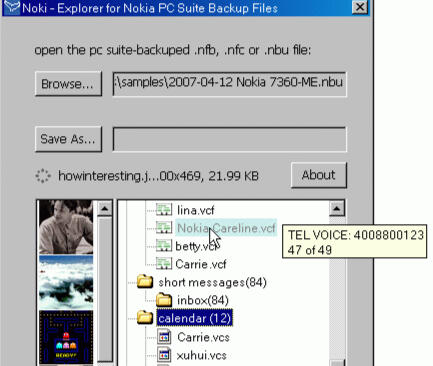The image size is (433, 366).
Task: Click the spinning progress indicator icon
Action: (43, 176)
